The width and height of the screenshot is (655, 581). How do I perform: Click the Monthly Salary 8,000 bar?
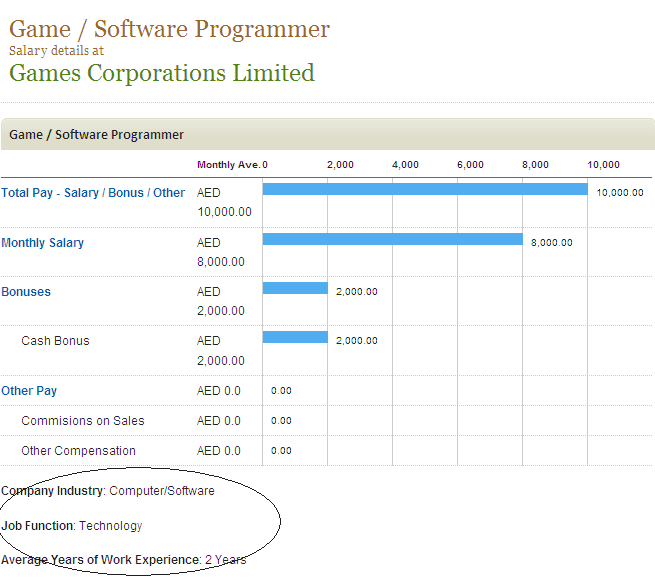(393, 239)
